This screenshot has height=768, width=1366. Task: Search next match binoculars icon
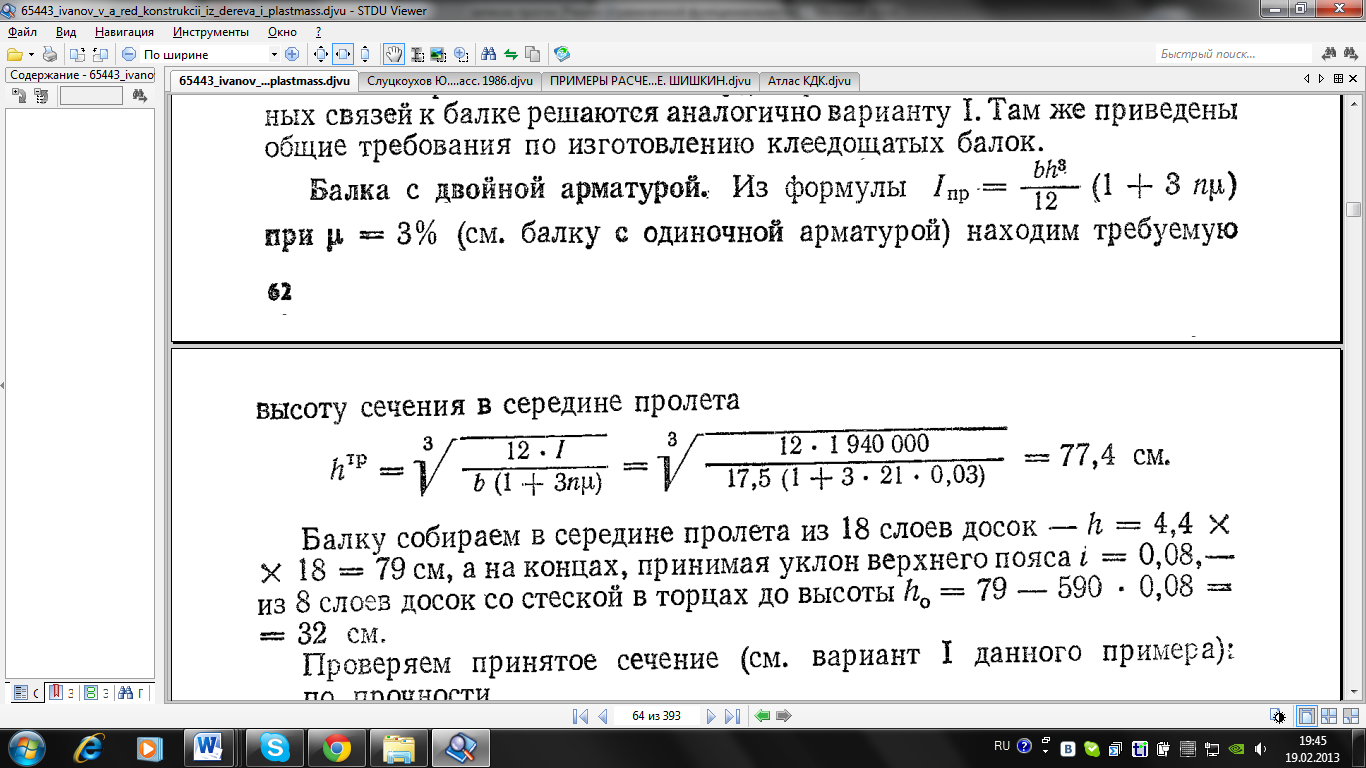click(1350, 54)
